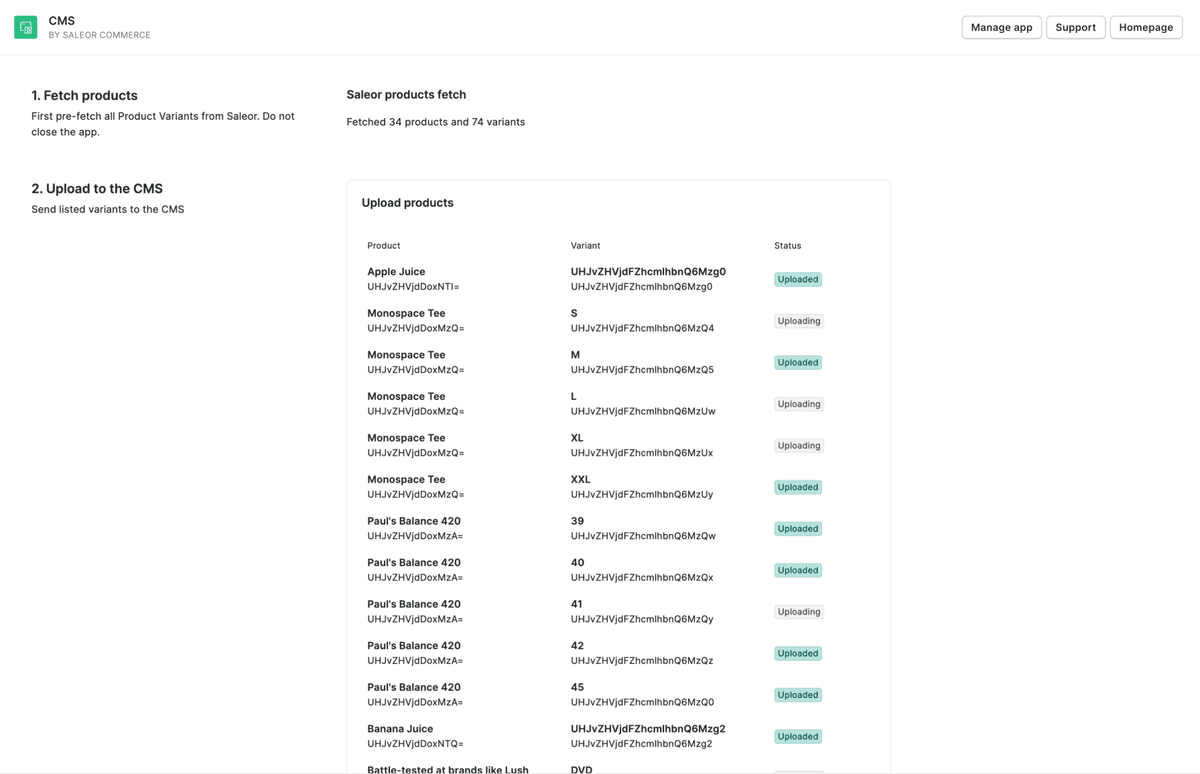Click the CMS title in the header
Screen dimensions: 1200x774
[x=62, y=20]
